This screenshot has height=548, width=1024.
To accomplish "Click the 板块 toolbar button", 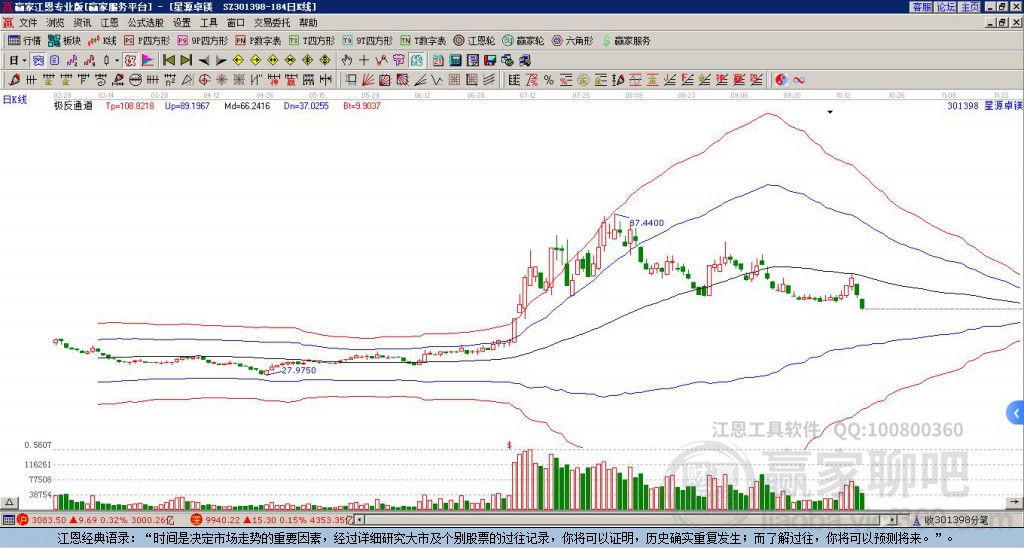I will click(x=65, y=40).
